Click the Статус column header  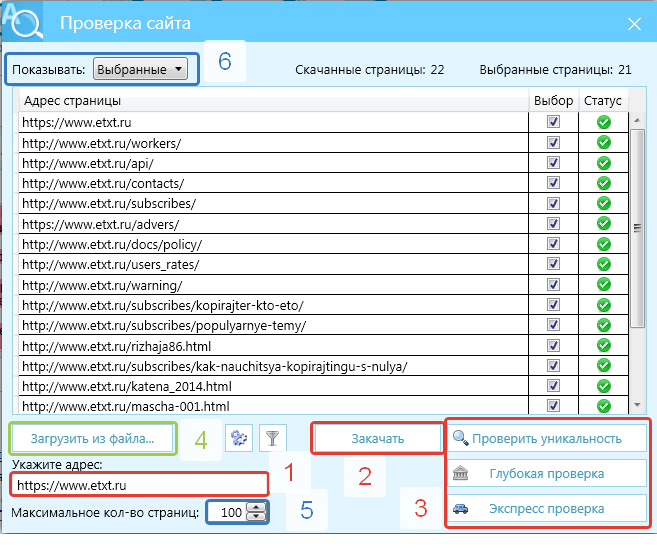603,101
